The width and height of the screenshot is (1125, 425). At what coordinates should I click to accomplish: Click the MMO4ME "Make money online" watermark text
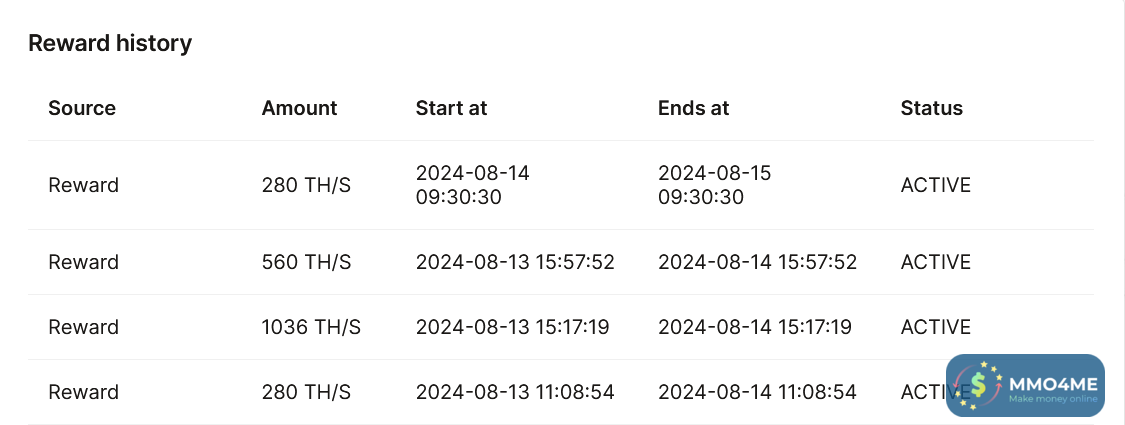click(x=1052, y=399)
